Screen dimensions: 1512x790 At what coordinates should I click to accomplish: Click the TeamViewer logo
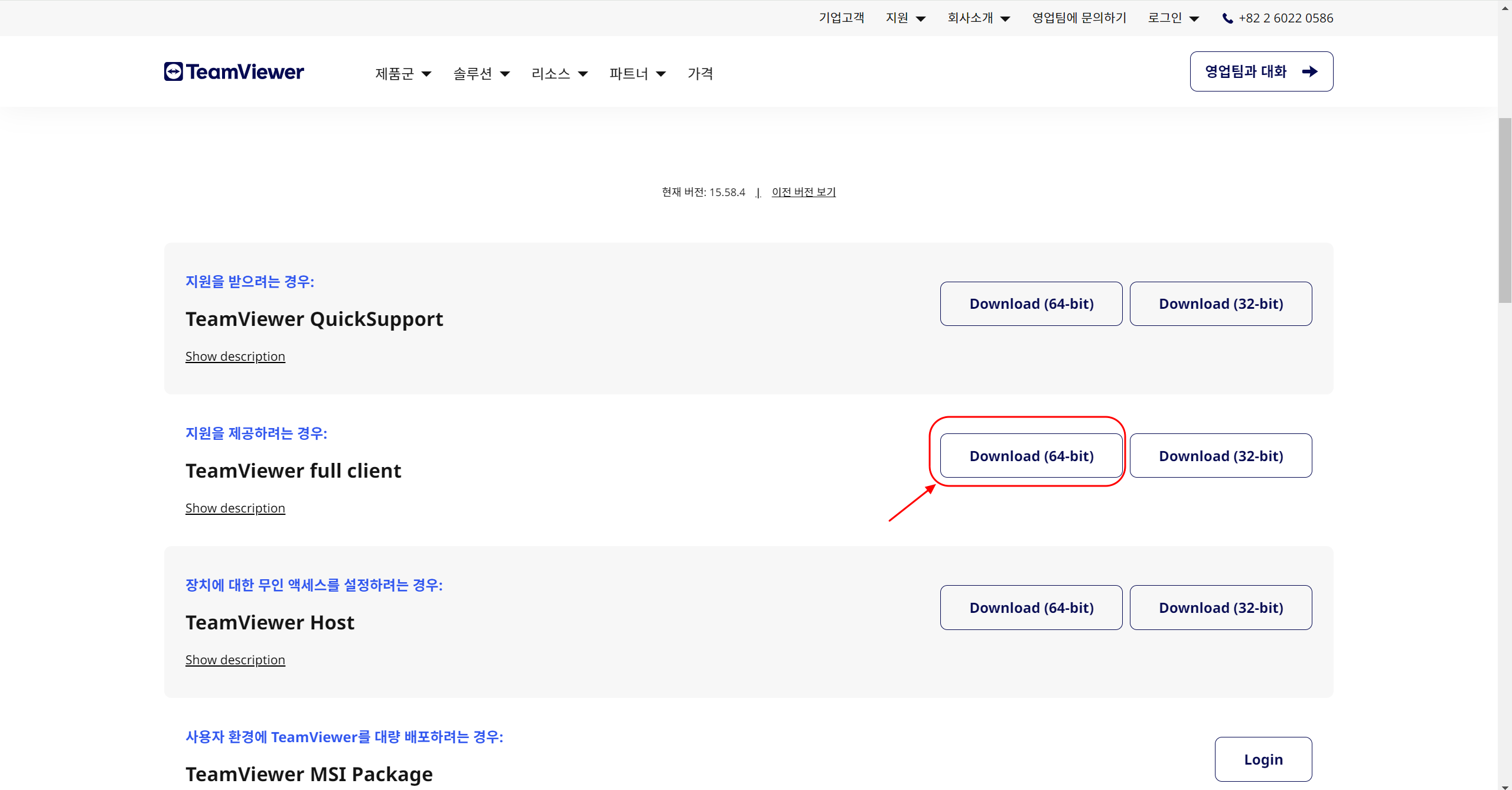pyautogui.click(x=234, y=71)
